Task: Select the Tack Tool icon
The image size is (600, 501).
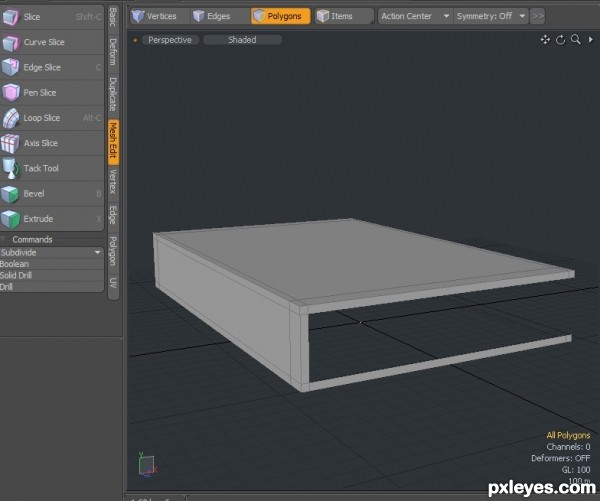Action: coord(10,168)
